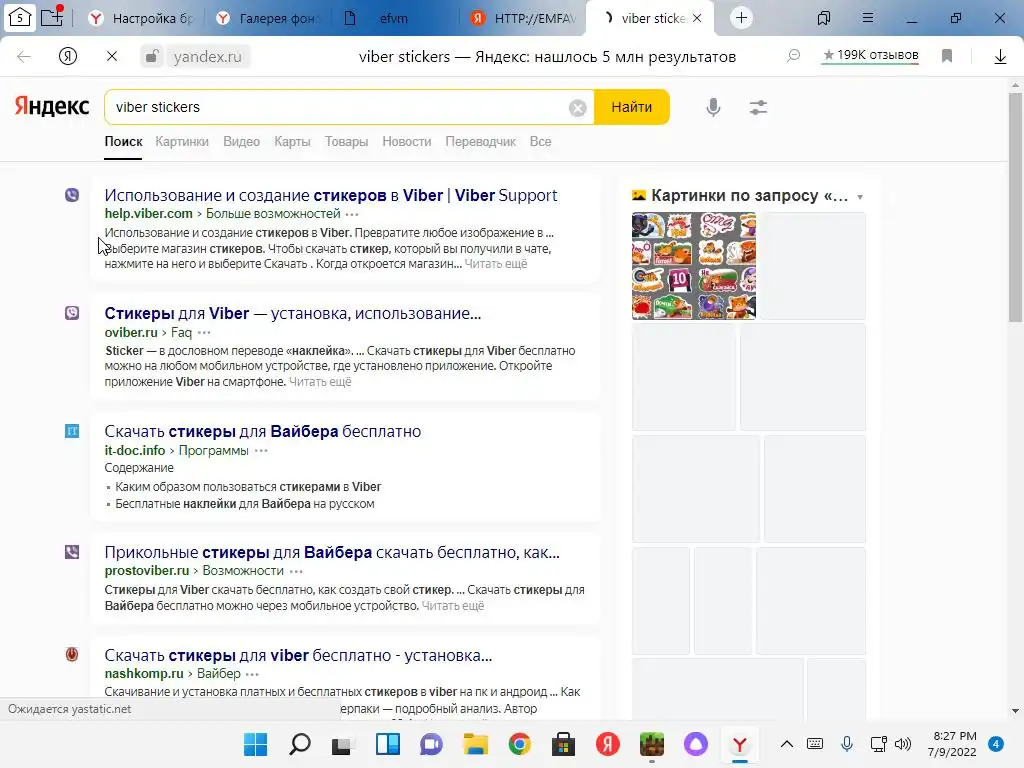Switch to the efvm tab
This screenshot has width=1024, height=768.
(x=394, y=18)
